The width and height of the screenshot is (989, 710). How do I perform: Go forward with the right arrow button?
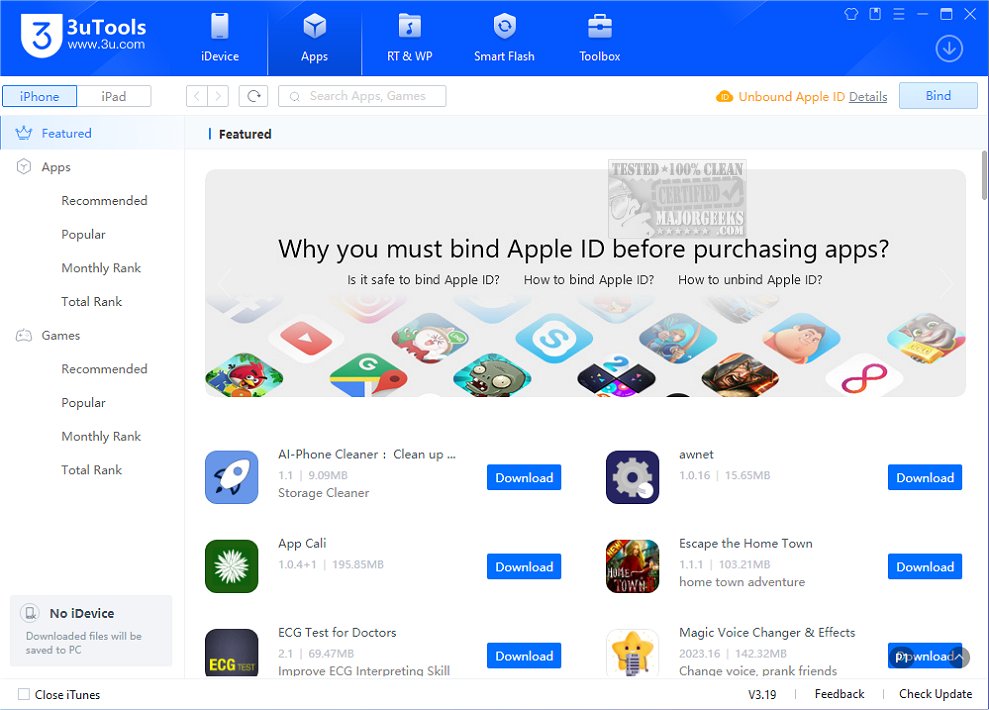click(218, 96)
